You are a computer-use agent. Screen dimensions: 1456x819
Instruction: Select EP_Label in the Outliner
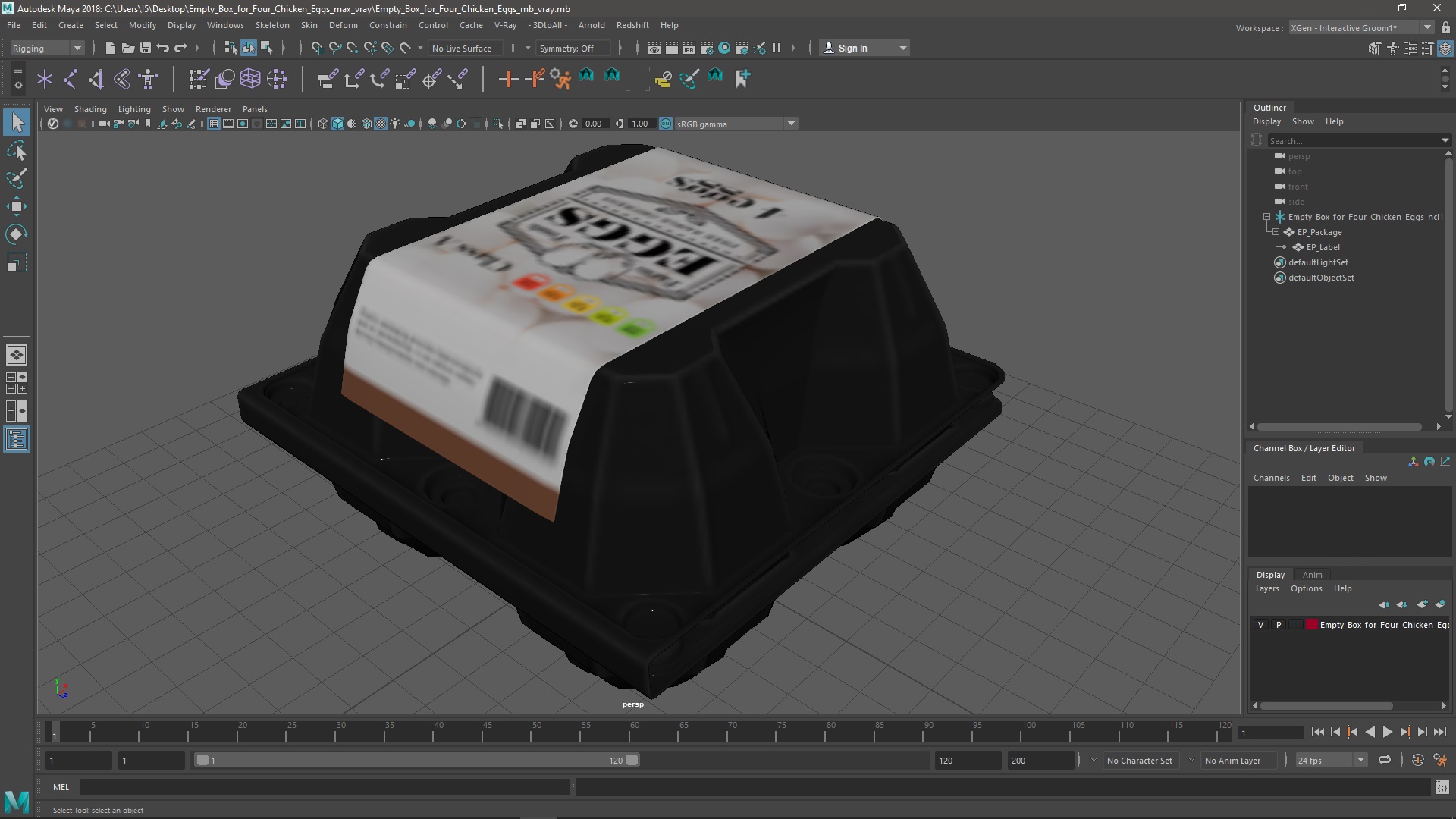(x=1323, y=247)
